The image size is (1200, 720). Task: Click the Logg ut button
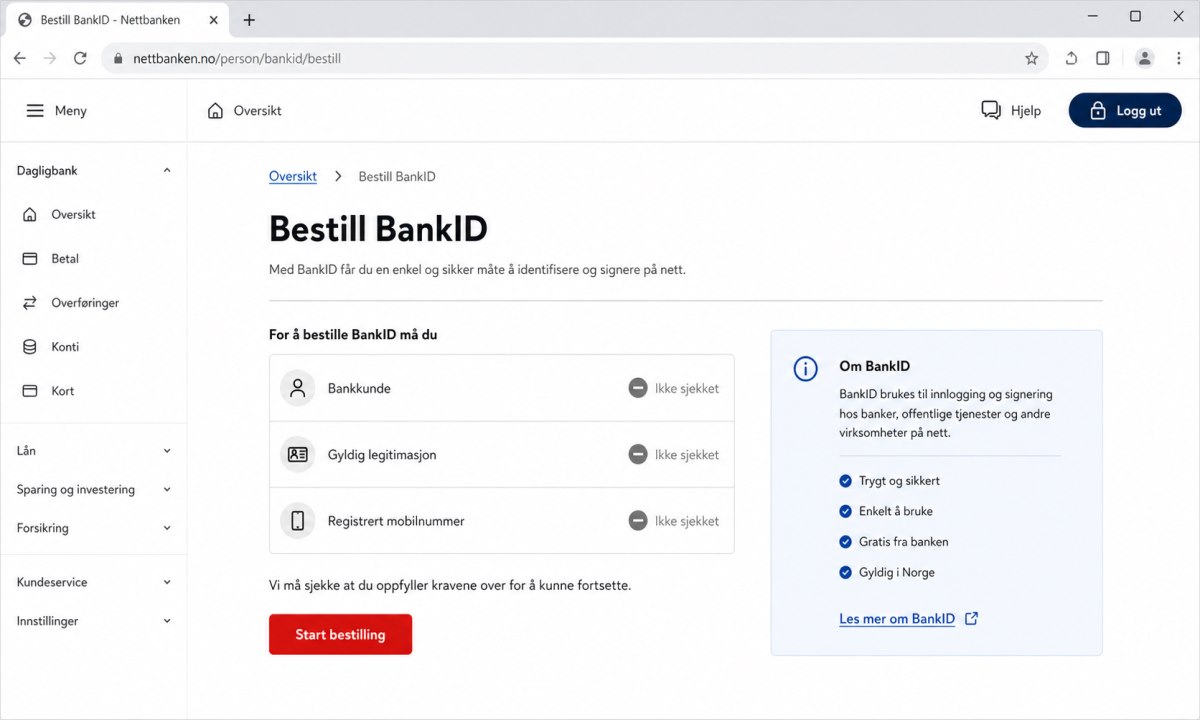1125,111
